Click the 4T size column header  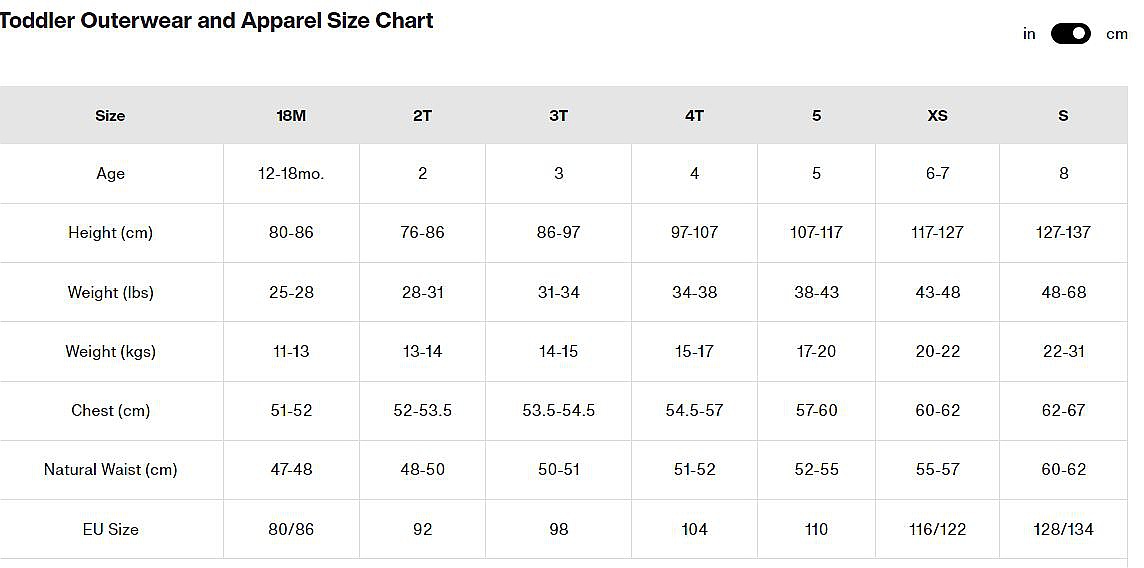(694, 115)
